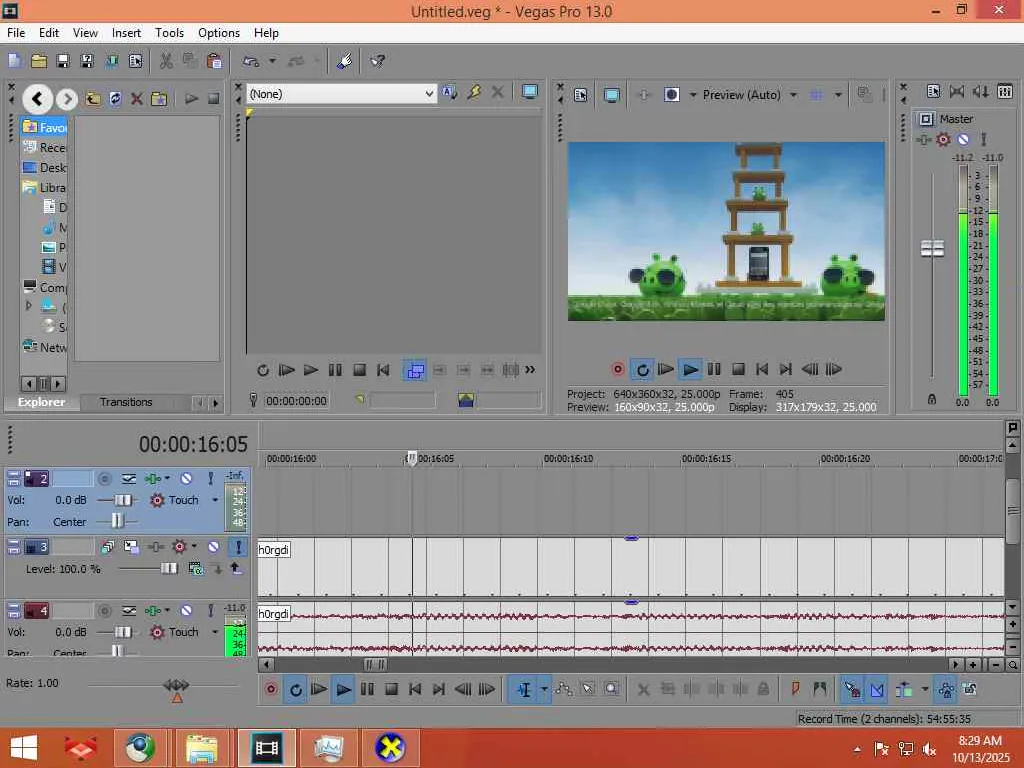Click the h0rgdi video clip on track 3
The width and height of the screenshot is (1024, 768).
tap(631, 566)
